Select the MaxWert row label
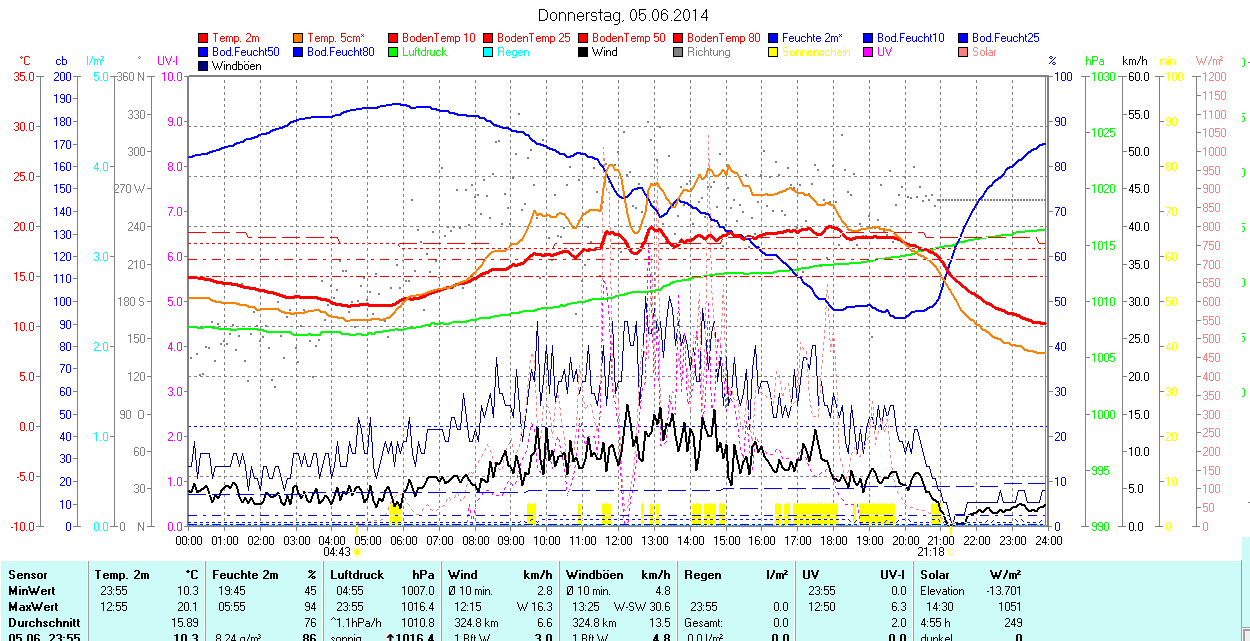This screenshot has width=1250, height=641. [x=33, y=607]
